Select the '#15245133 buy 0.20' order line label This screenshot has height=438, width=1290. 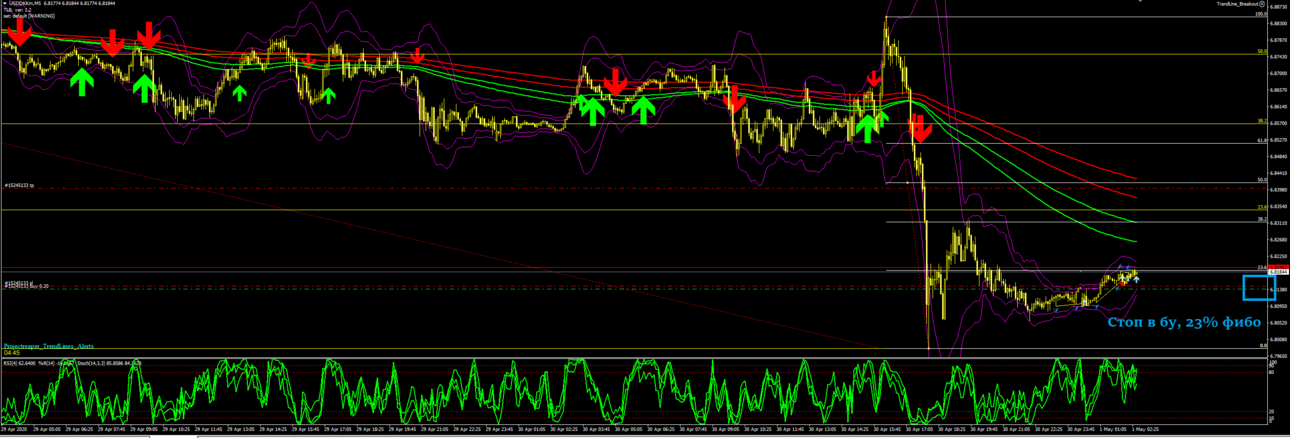pyautogui.click(x=27, y=287)
